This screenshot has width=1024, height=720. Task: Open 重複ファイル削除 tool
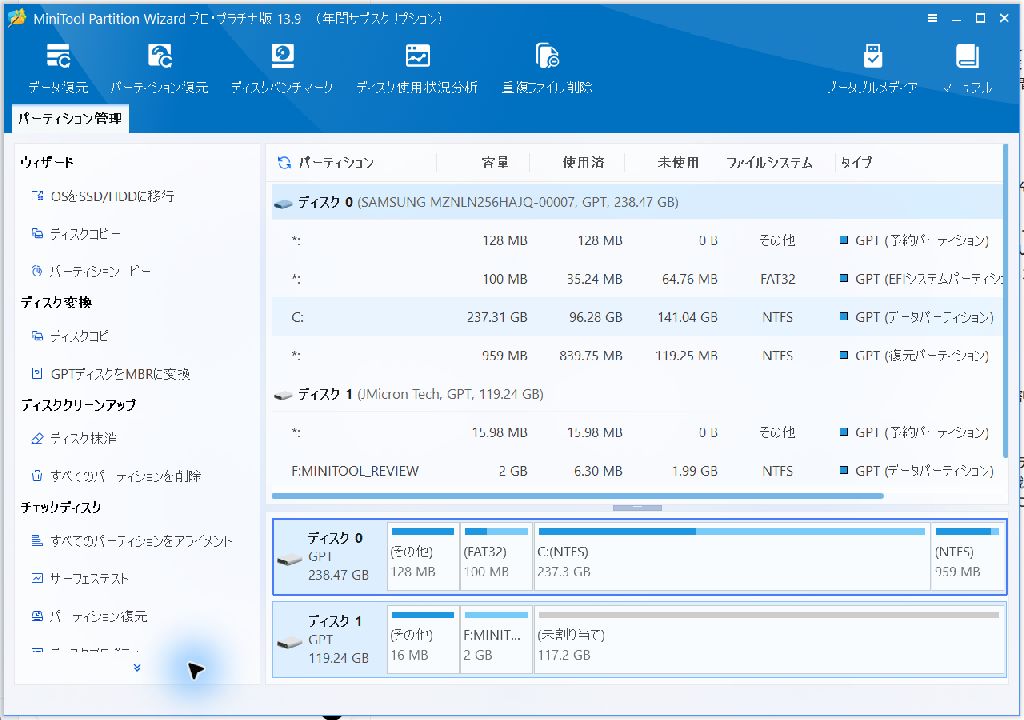coord(547,69)
